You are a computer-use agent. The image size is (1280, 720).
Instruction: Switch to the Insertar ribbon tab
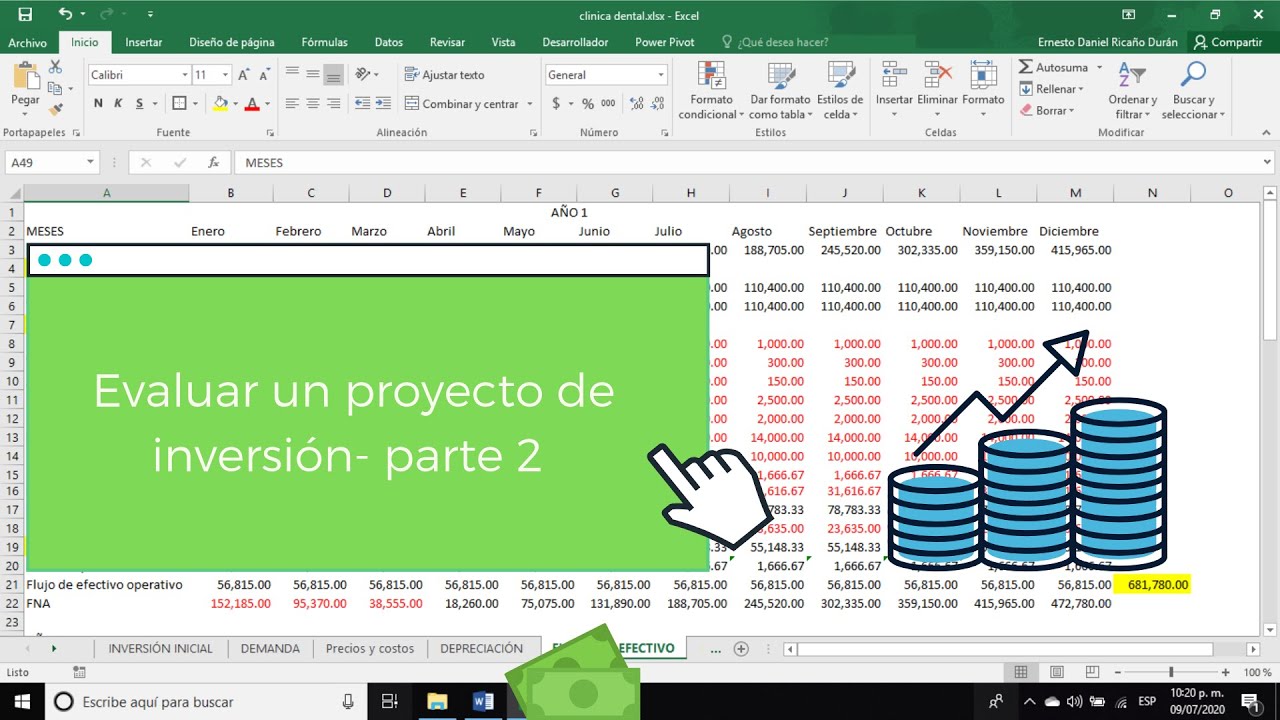coord(144,42)
